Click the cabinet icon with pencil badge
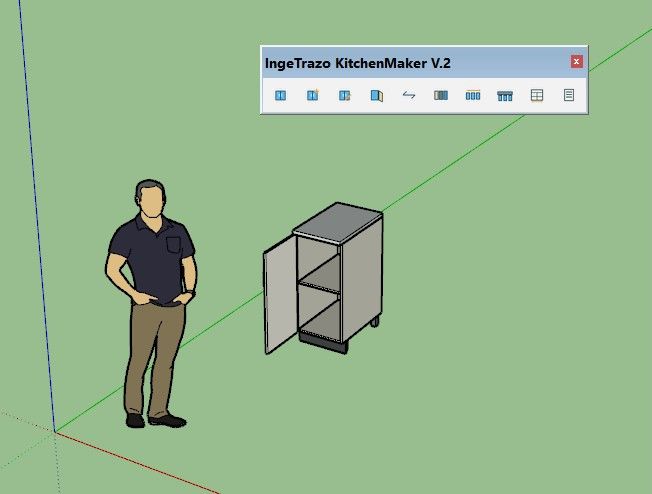The width and height of the screenshot is (652, 494). coord(345,96)
